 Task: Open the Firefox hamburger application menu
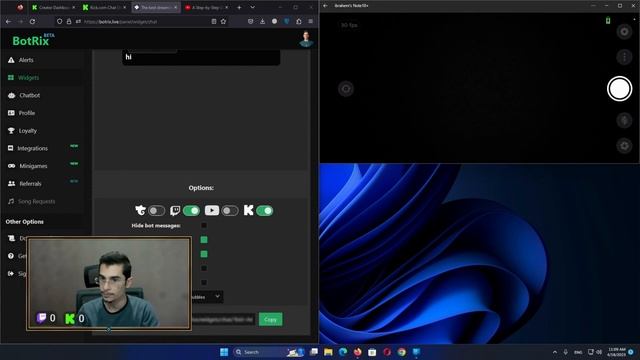tap(311, 21)
